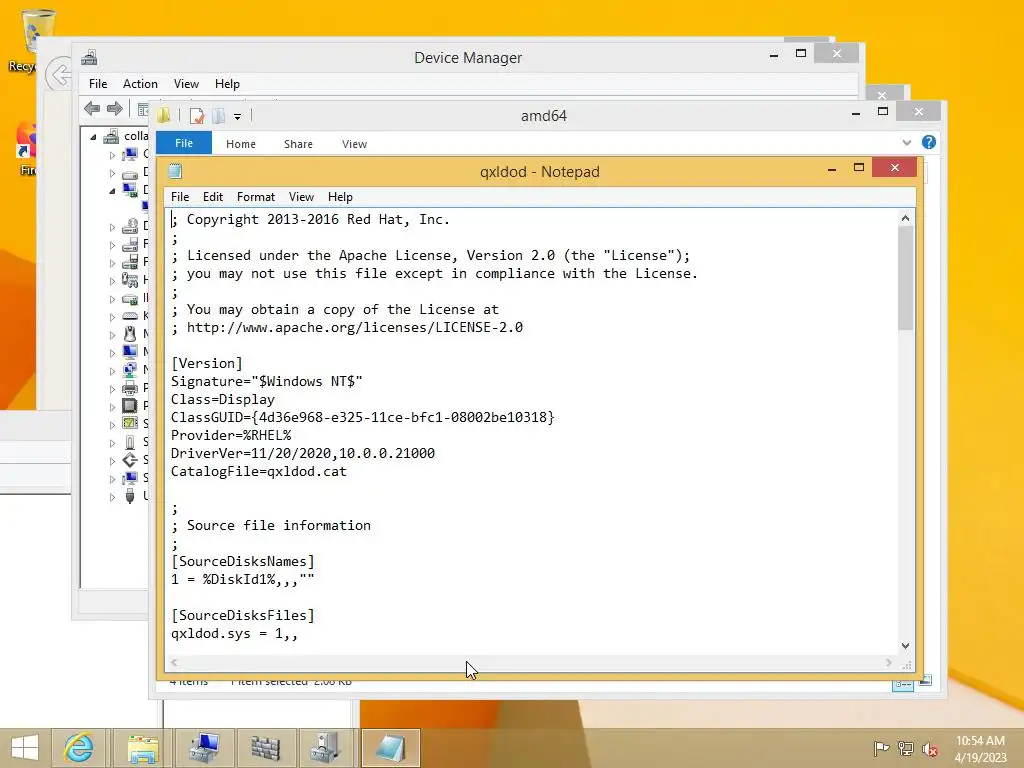Select the keyboard device category icon

tap(130, 316)
